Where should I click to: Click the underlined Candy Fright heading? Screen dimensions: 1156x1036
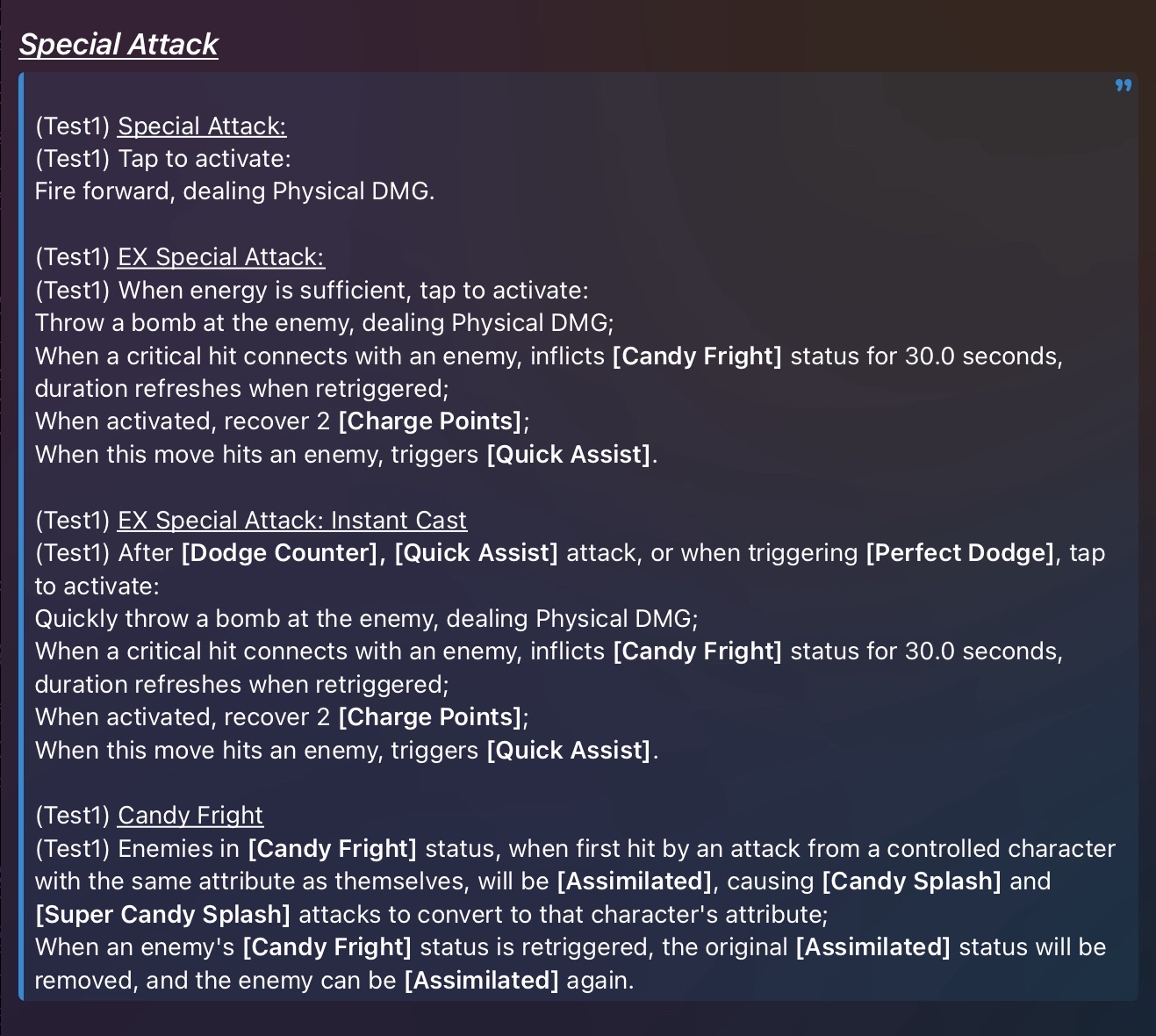190,816
